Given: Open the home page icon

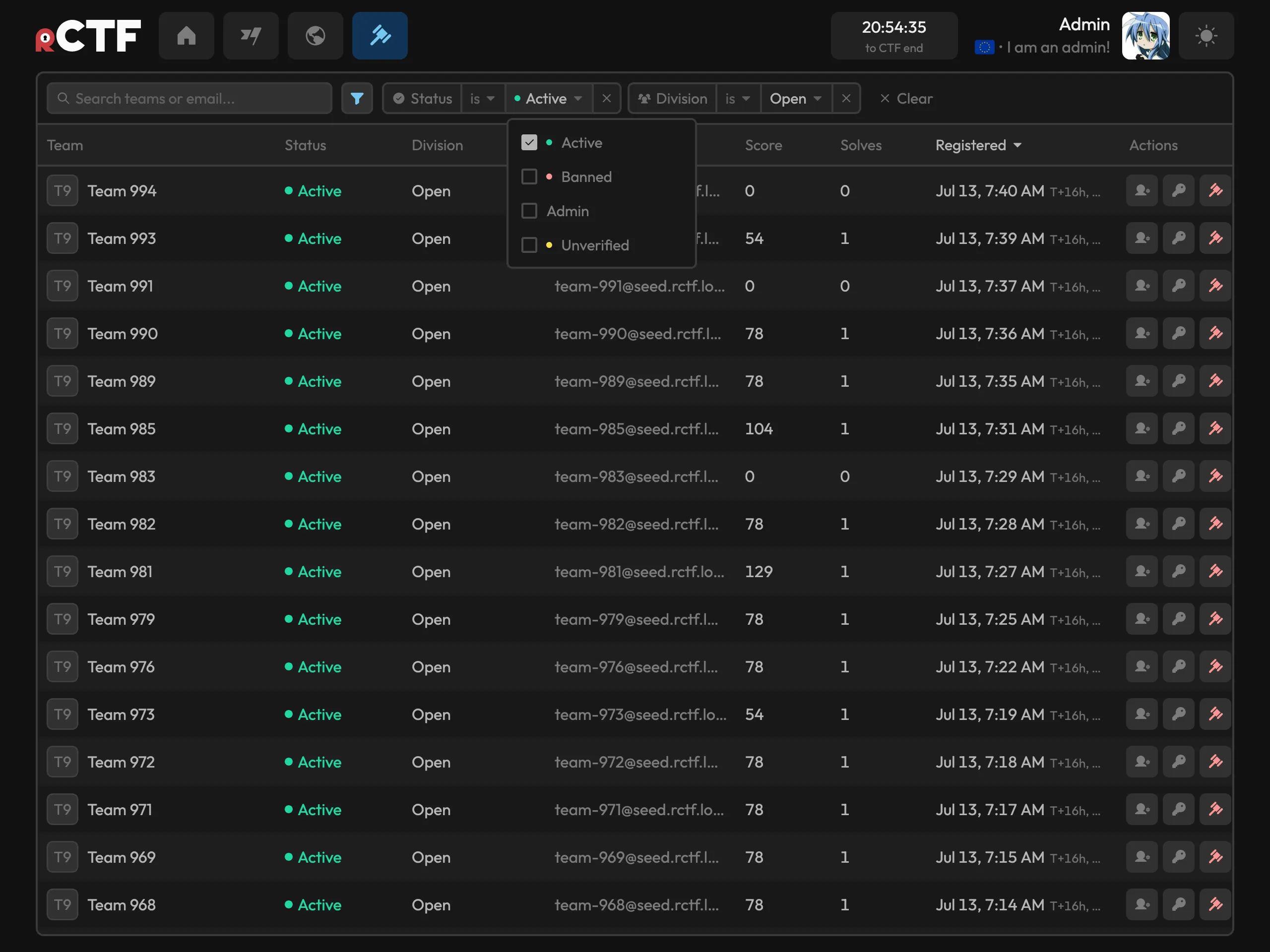Looking at the screenshot, I should (x=186, y=36).
